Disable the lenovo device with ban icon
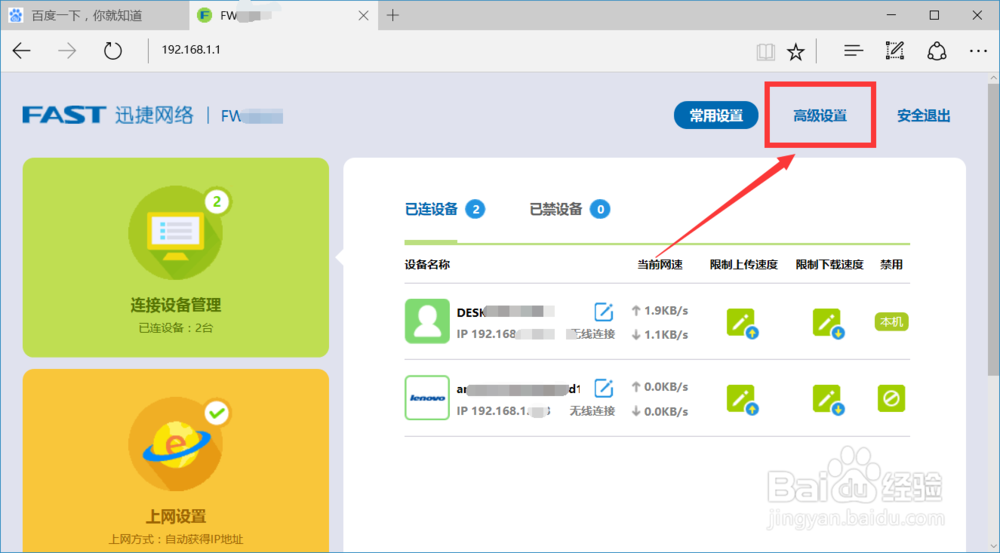The width and height of the screenshot is (1000, 553). (891, 398)
